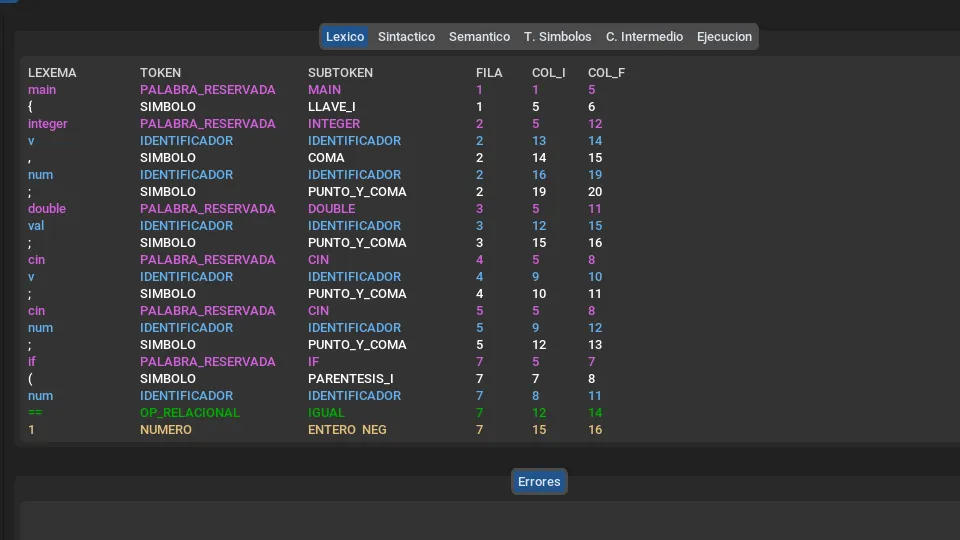Click the IF subtoken cell
The width and height of the screenshot is (960, 540).
[x=313, y=362]
